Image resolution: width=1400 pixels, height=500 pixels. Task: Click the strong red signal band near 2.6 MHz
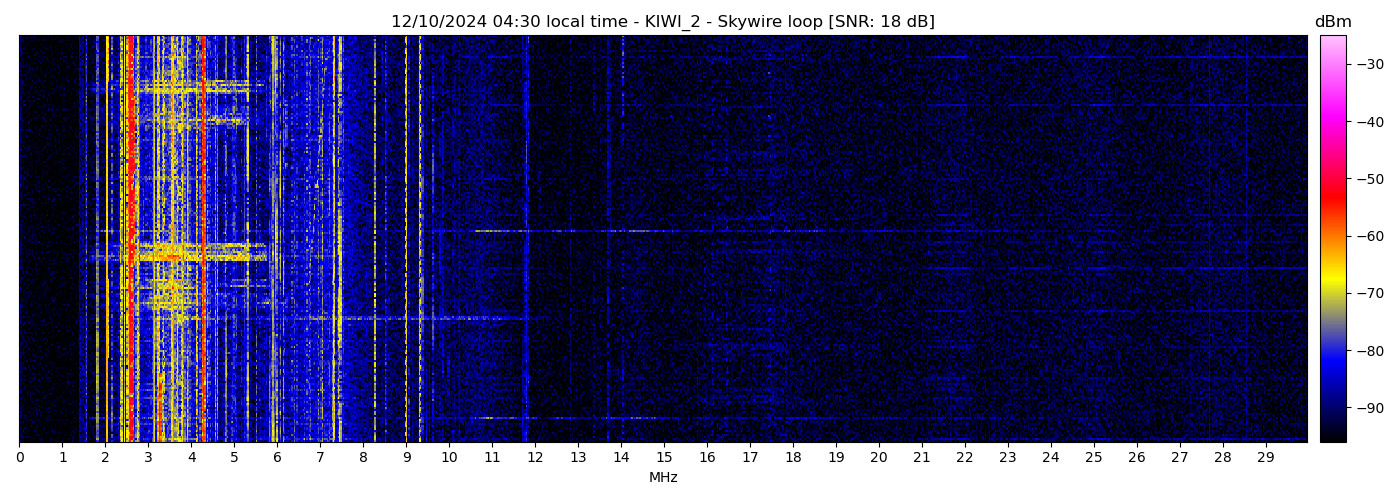point(130,200)
